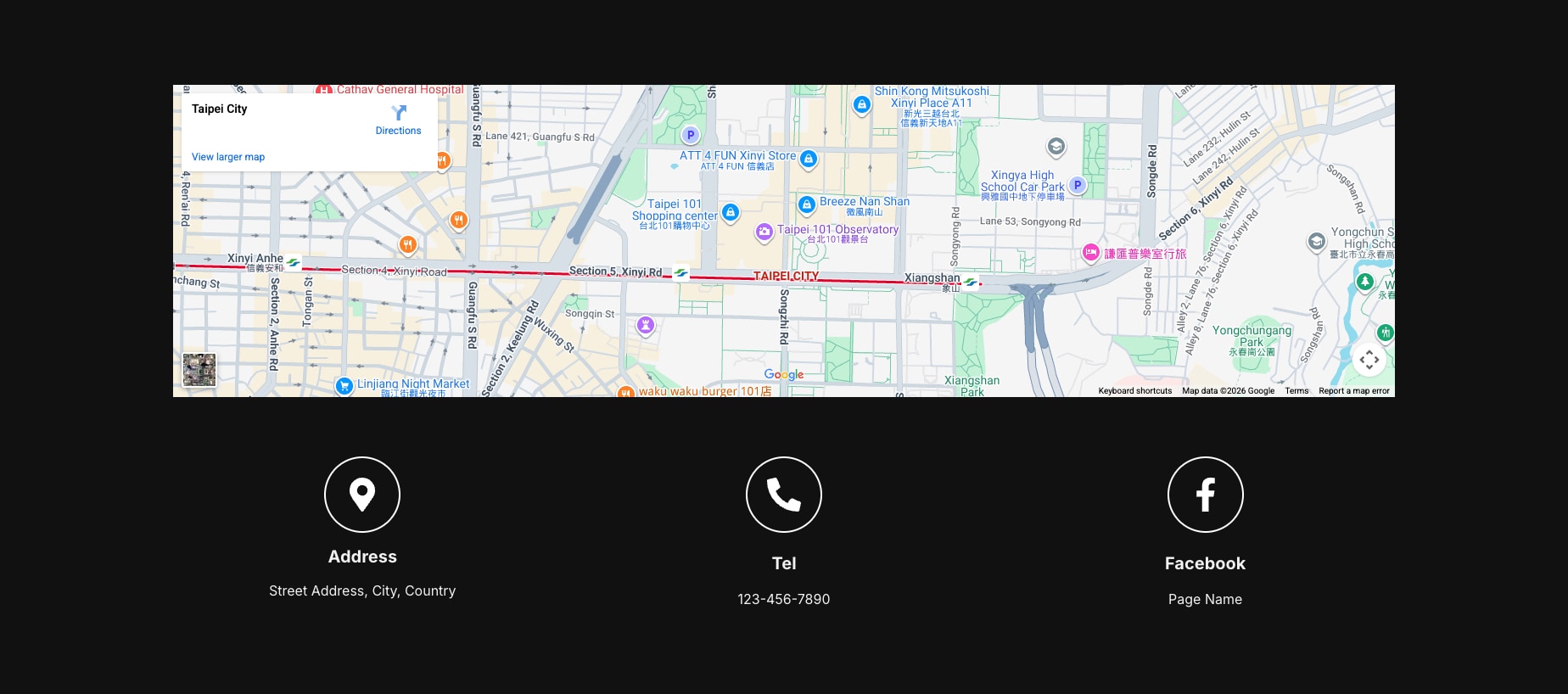Click the Tel phone icon
Screen dimensions: 1568x694
pos(784,495)
